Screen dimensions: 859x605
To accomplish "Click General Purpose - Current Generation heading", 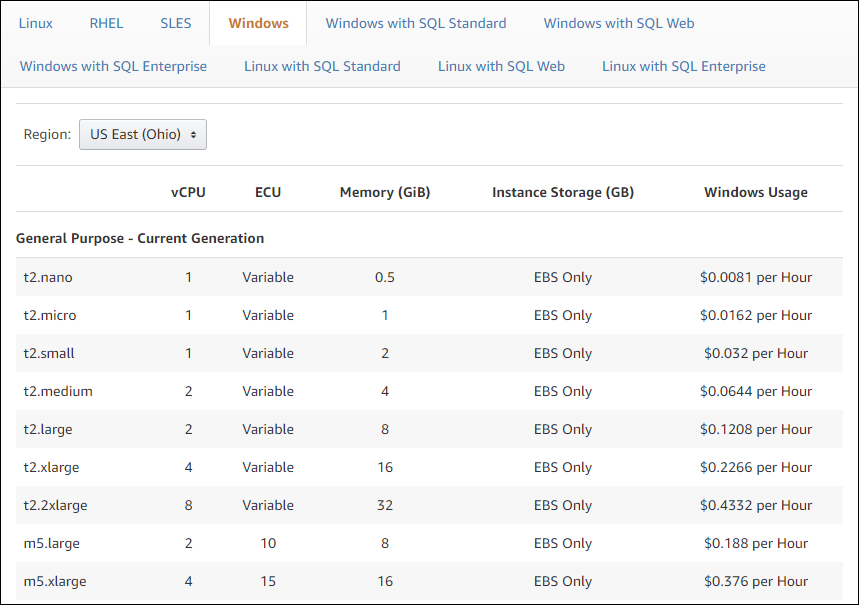I will pyautogui.click(x=140, y=238).
